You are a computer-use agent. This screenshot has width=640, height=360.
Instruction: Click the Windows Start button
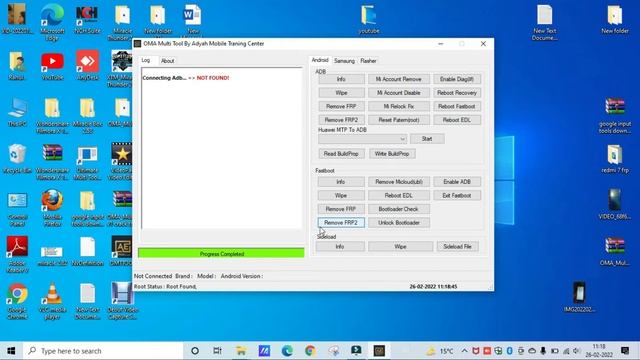11,351
